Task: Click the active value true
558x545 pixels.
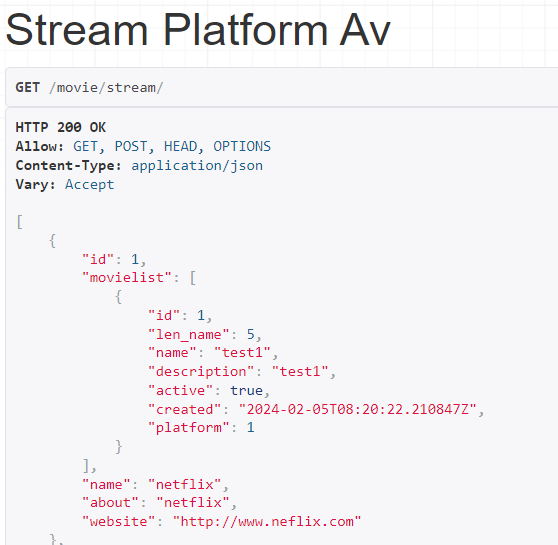Action: point(246,391)
